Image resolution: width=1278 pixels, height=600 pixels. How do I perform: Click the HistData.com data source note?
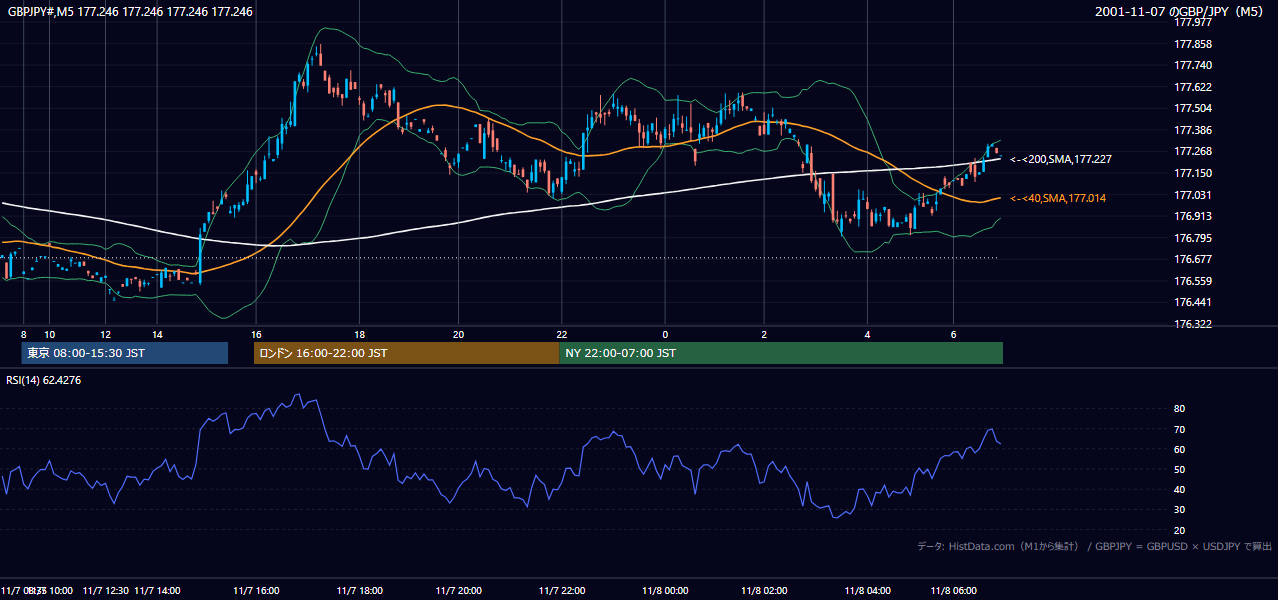coord(1095,546)
